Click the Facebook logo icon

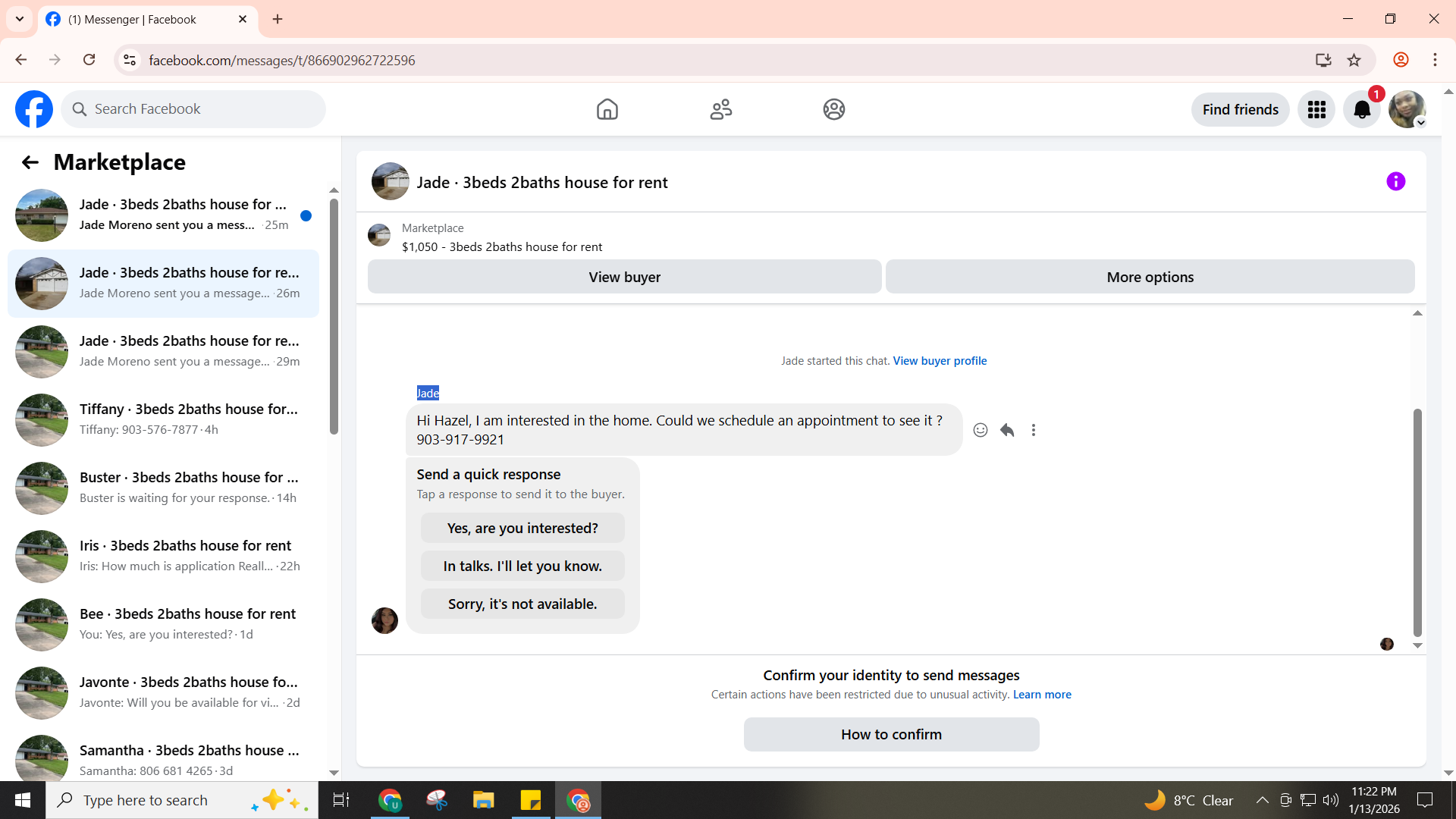(34, 109)
